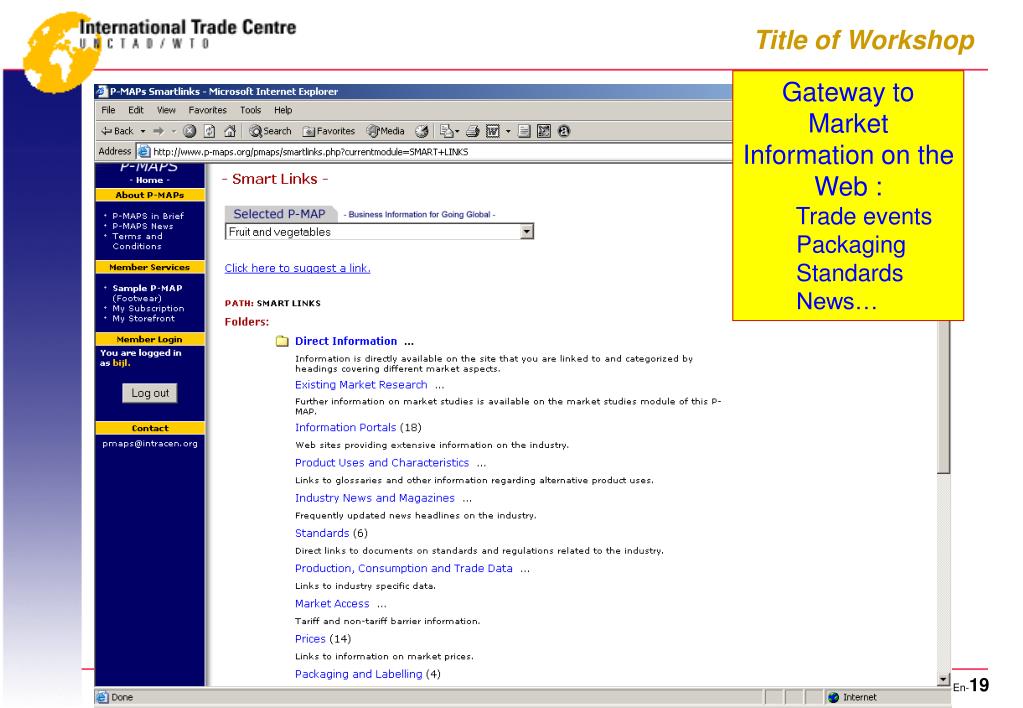
Task: Open the Mail icon's dropdown arrow
Action: click(x=457, y=131)
